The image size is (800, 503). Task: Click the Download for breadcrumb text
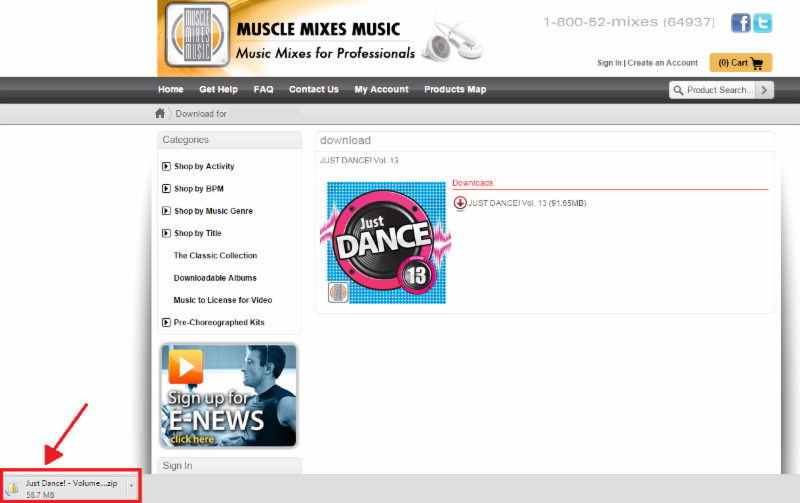[x=201, y=114]
